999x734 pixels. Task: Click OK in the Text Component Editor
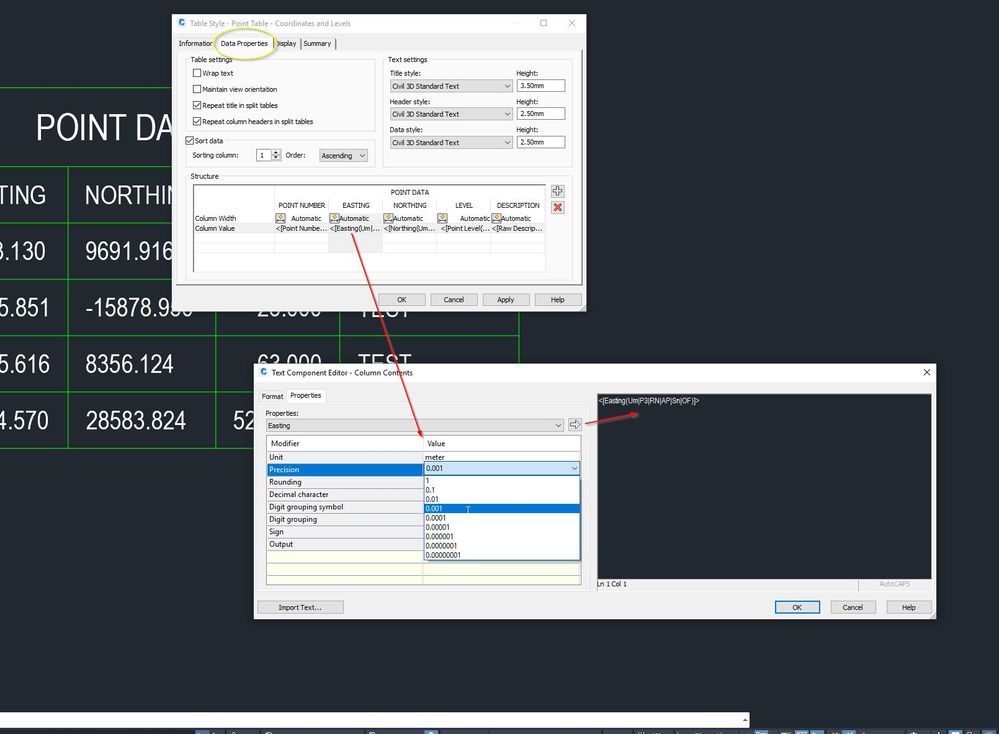click(x=797, y=607)
